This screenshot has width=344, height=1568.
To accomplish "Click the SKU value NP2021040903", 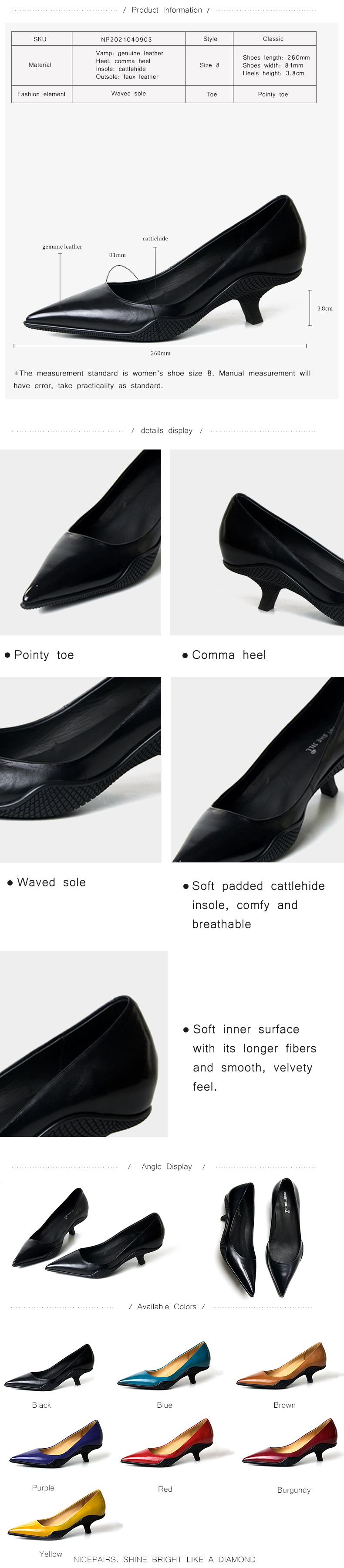I will coord(127,39).
